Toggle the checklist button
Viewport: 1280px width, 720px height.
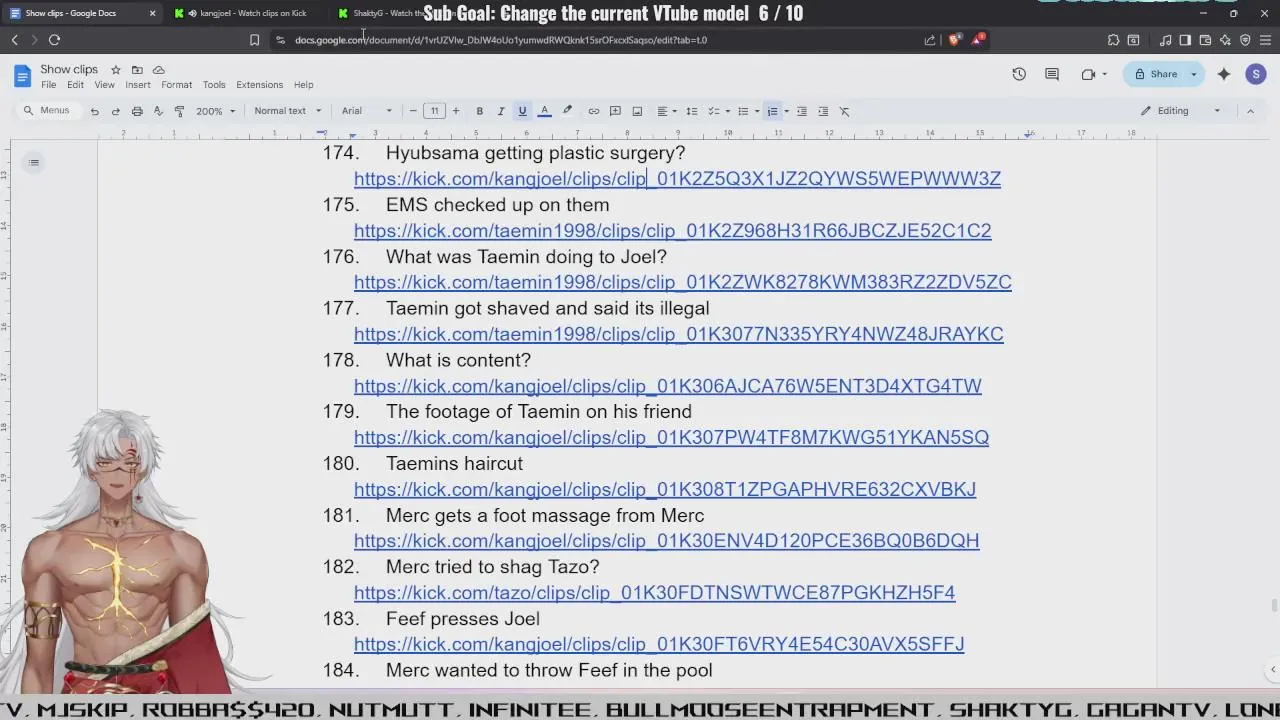tap(714, 111)
